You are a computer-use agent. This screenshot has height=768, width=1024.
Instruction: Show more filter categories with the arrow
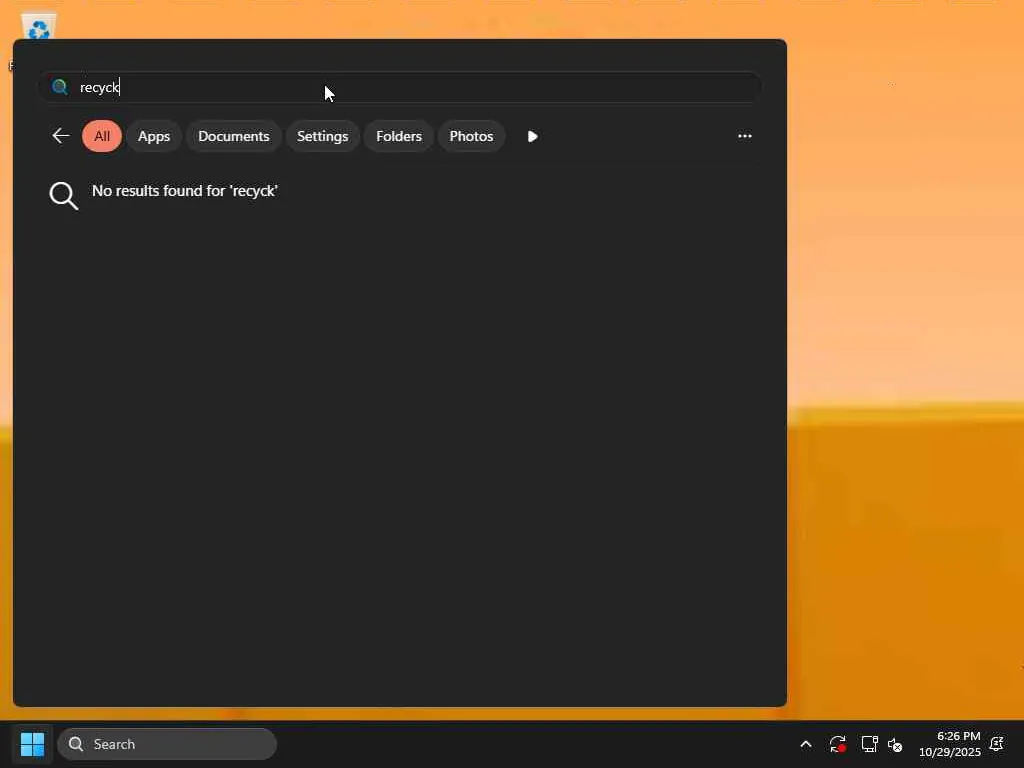click(532, 136)
